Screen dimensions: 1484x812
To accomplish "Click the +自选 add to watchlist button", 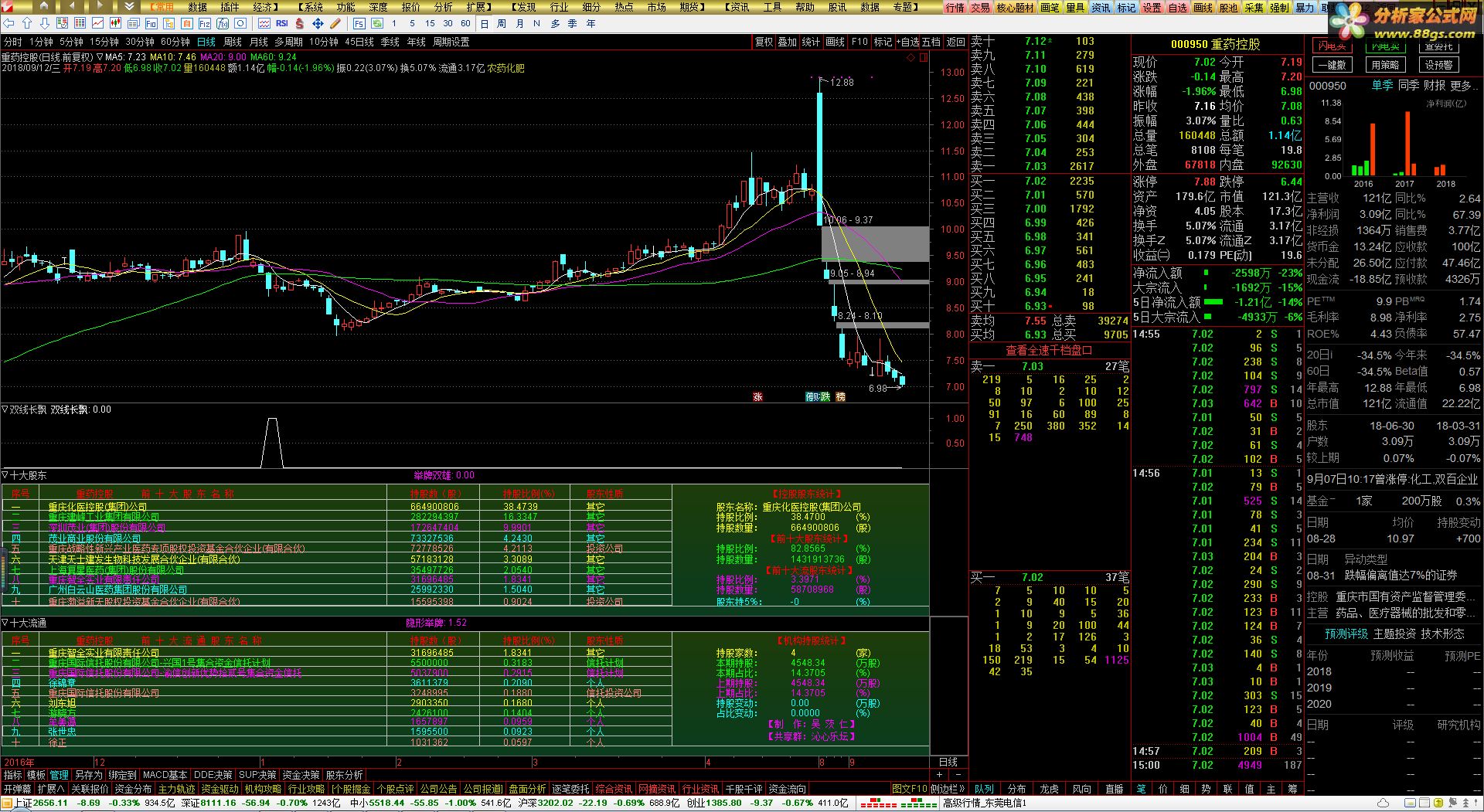I will coord(907,42).
